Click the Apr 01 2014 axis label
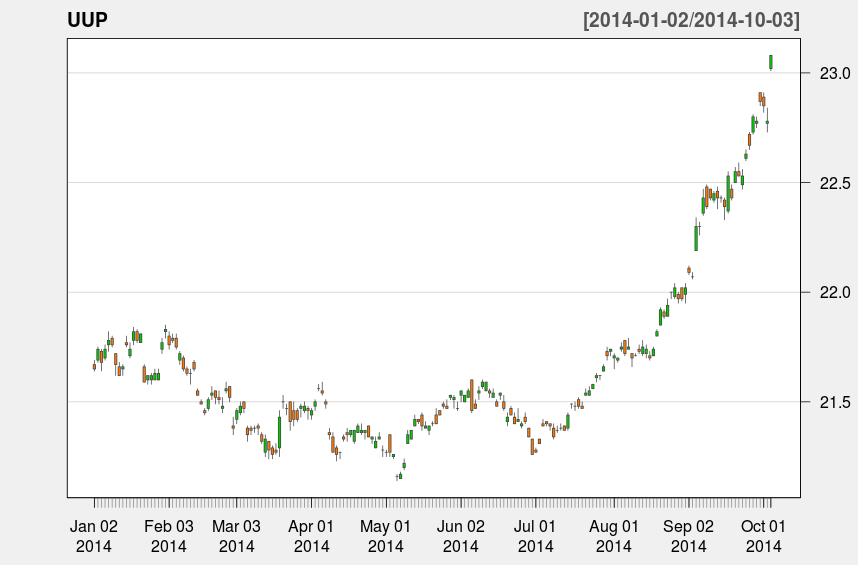This screenshot has width=858, height=565. pos(311,536)
